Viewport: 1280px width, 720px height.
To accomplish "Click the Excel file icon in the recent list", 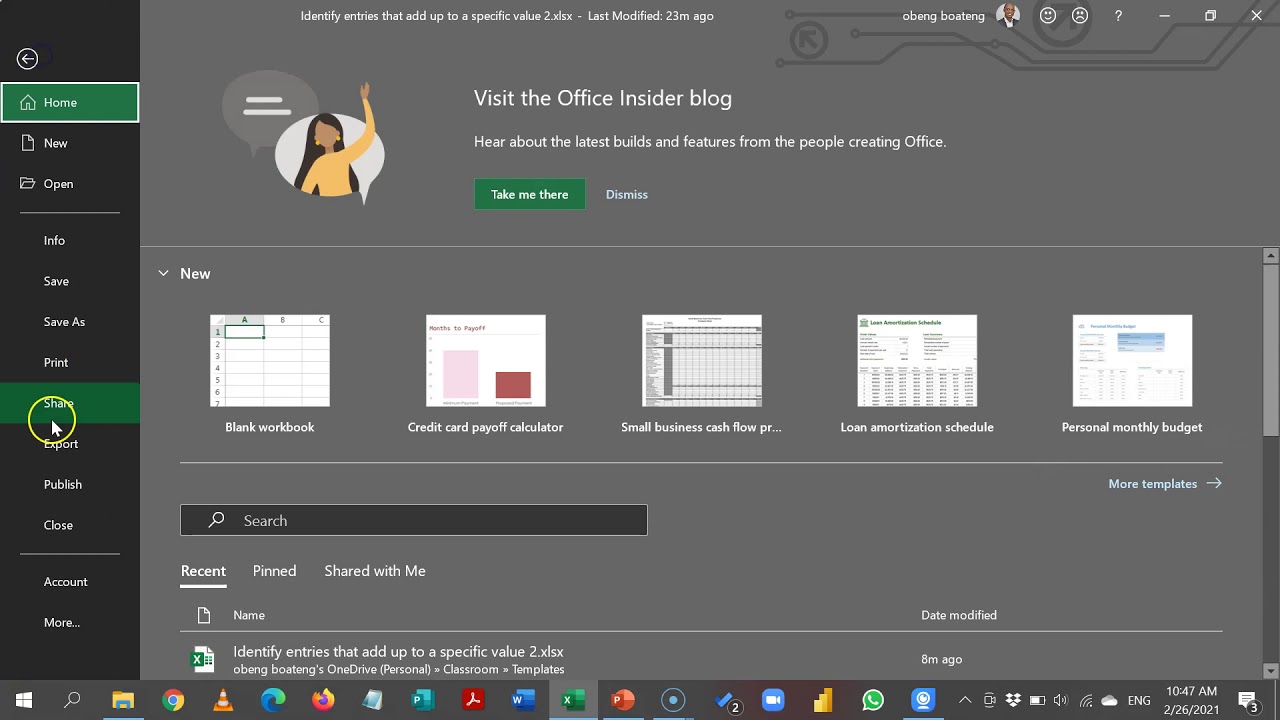I will (x=203, y=659).
